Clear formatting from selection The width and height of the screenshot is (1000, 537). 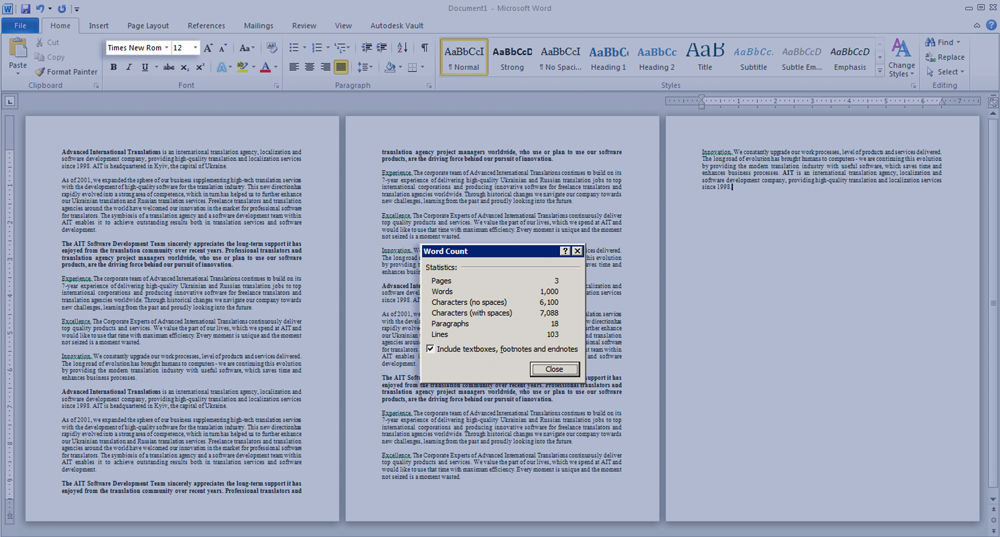pyautogui.click(x=272, y=48)
